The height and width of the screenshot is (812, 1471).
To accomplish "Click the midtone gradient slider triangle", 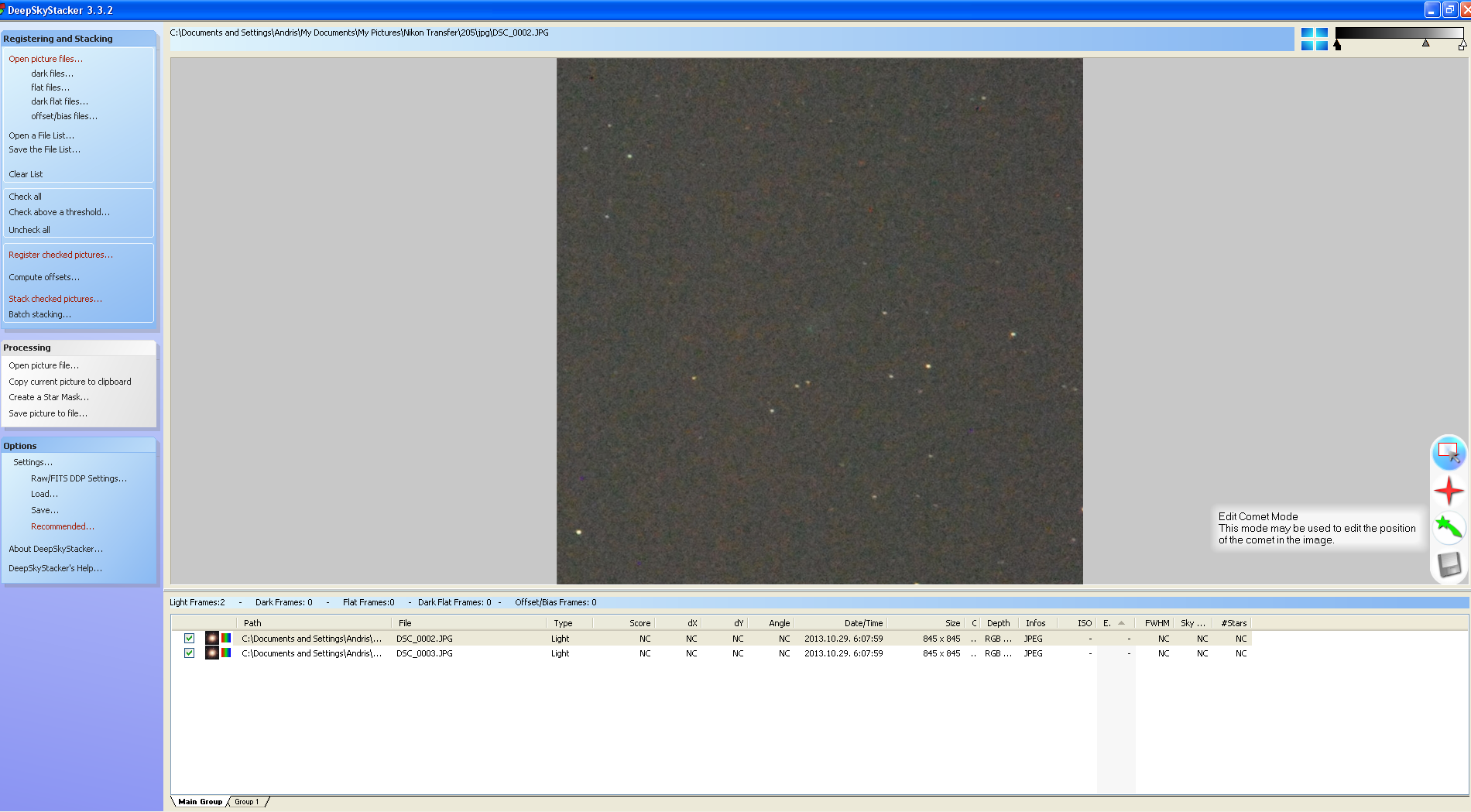I will [1425, 43].
